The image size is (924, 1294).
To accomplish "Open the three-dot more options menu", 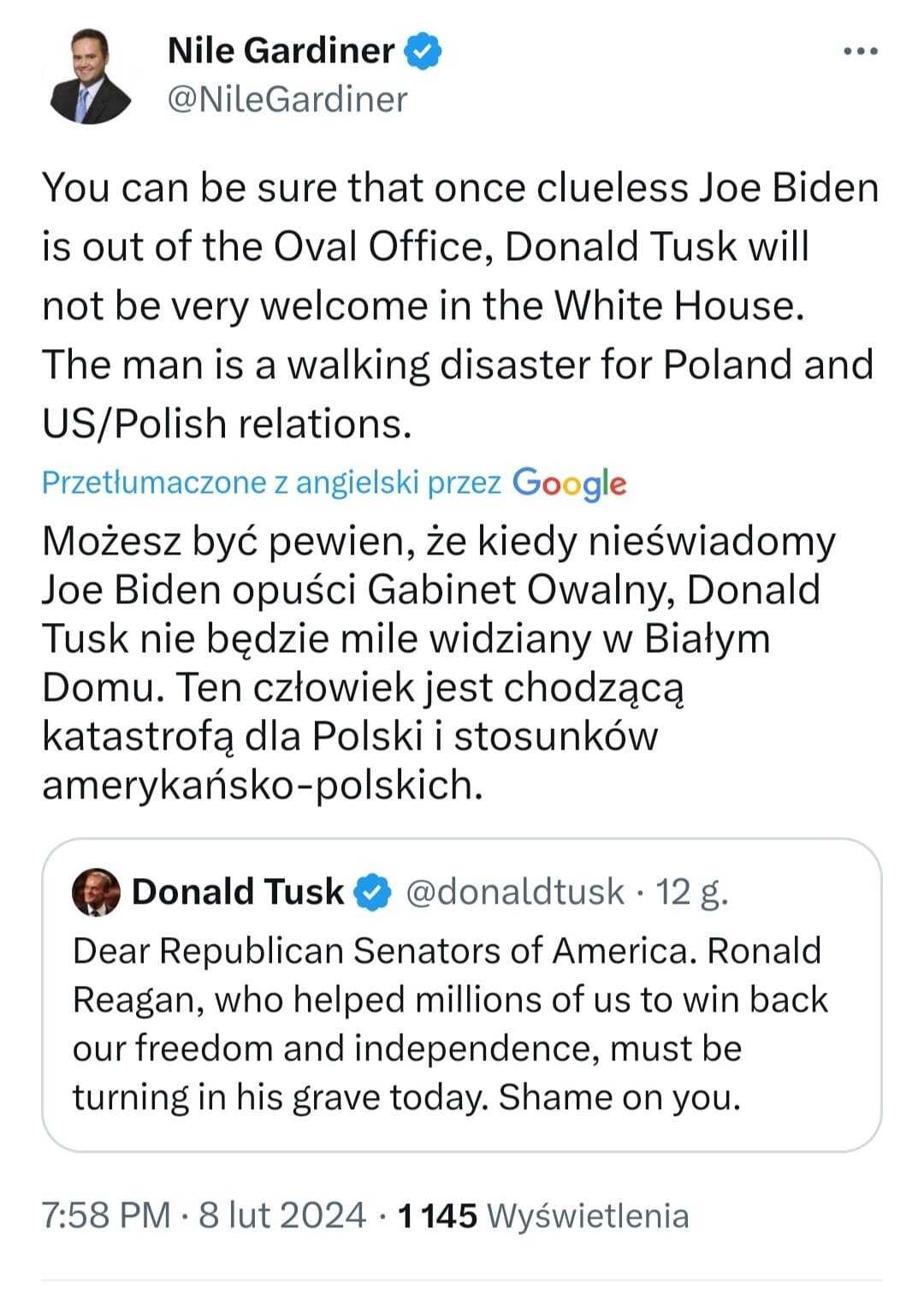I will pyautogui.click(x=861, y=52).
